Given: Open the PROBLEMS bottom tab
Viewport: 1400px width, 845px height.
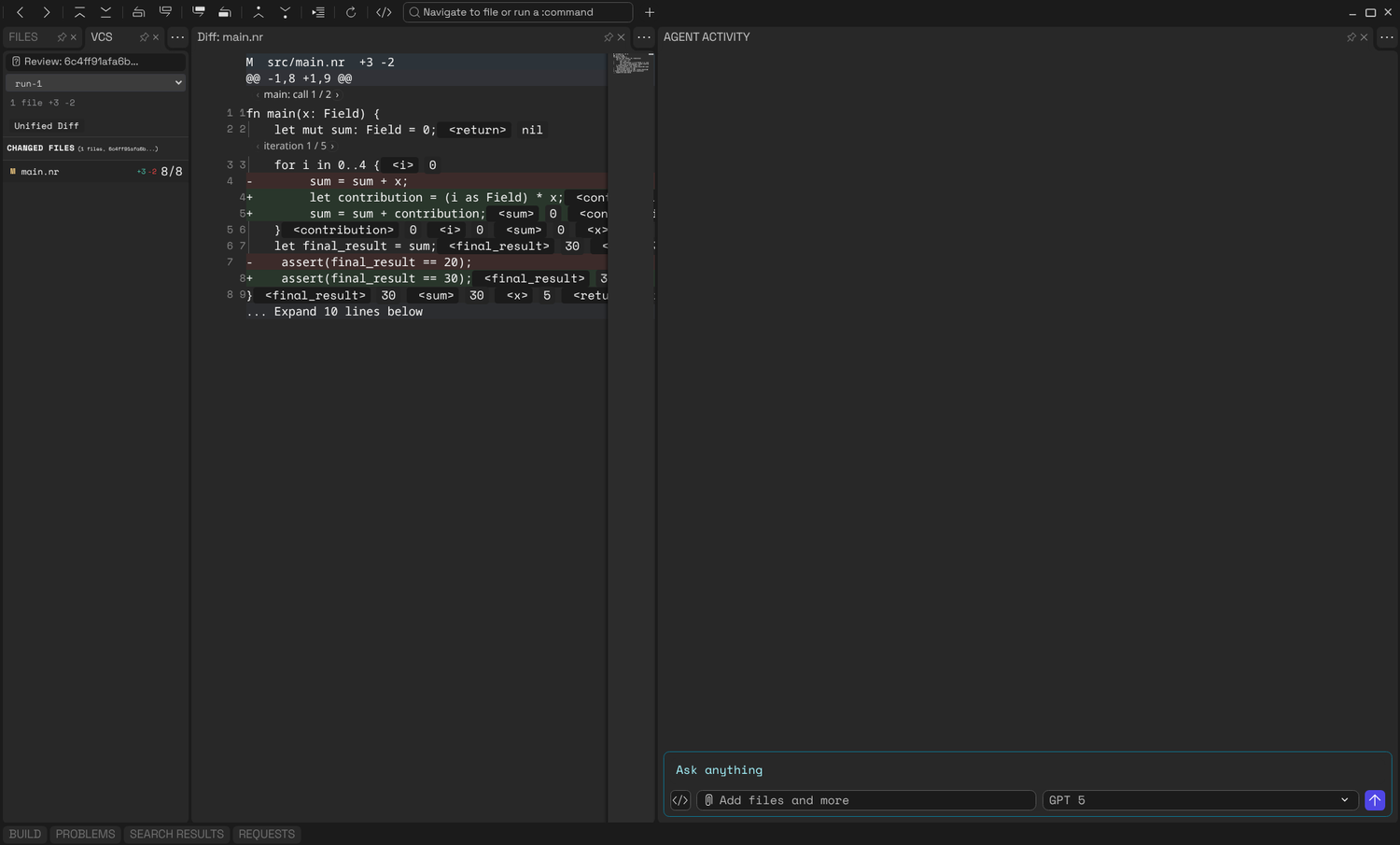Looking at the screenshot, I should coord(85,834).
